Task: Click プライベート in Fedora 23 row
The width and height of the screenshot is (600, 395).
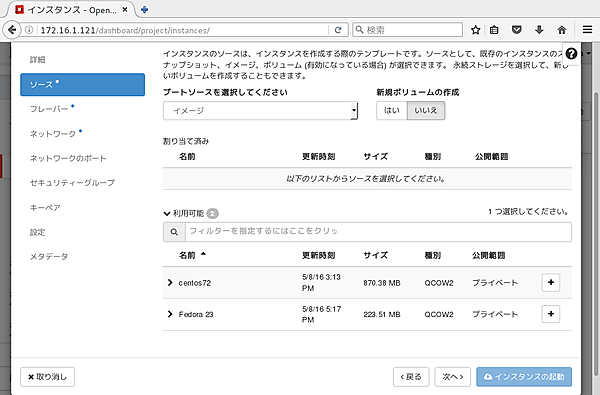Action: (495, 314)
